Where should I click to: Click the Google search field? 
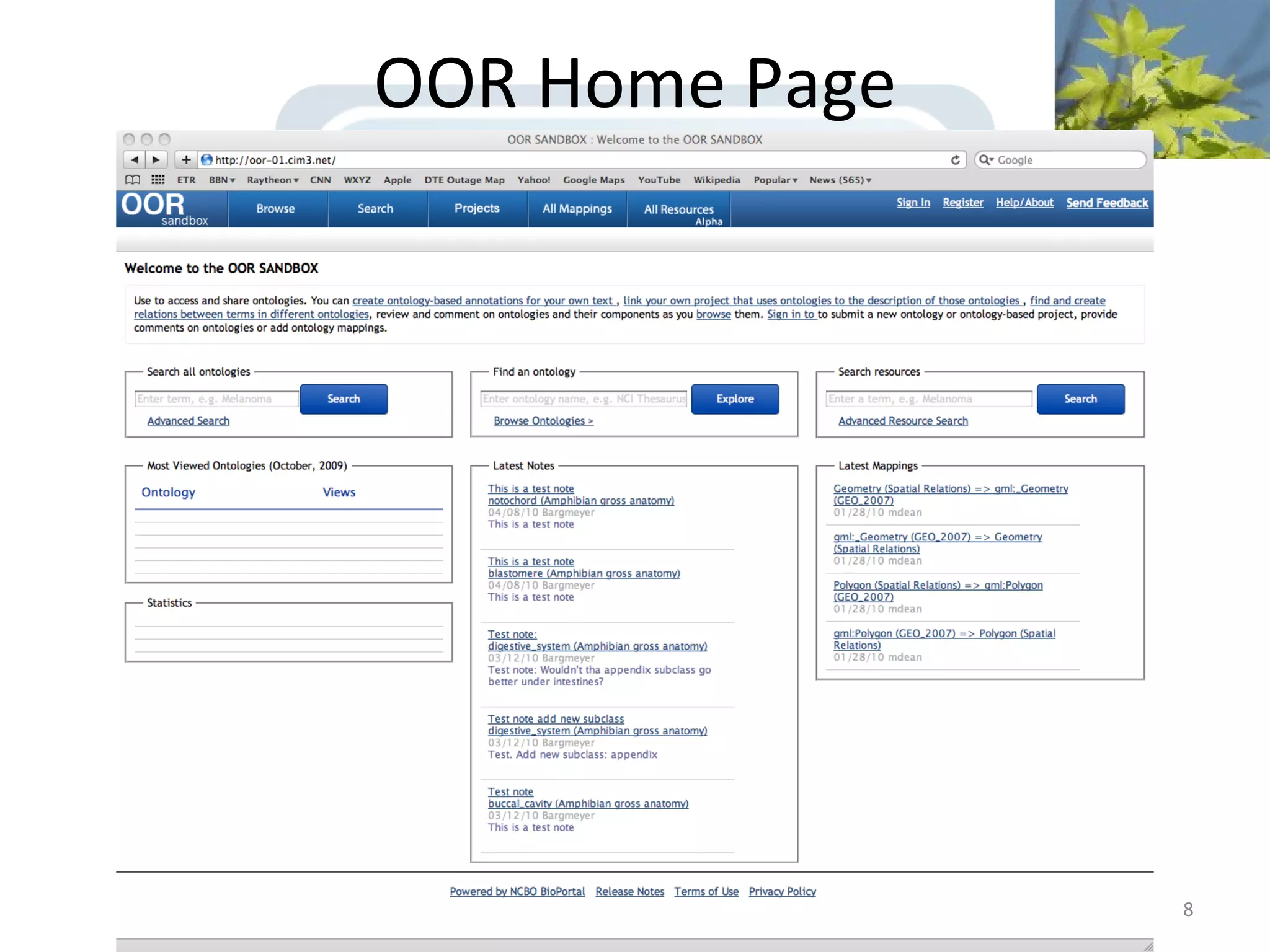click(x=1060, y=160)
